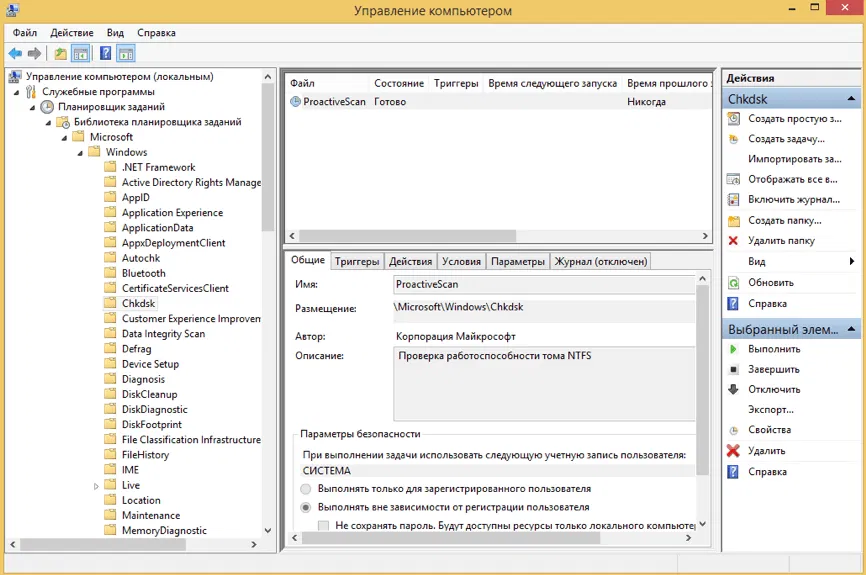The image size is (866, 575).
Task: Click the Up one level folder icon
Action: click(60, 54)
